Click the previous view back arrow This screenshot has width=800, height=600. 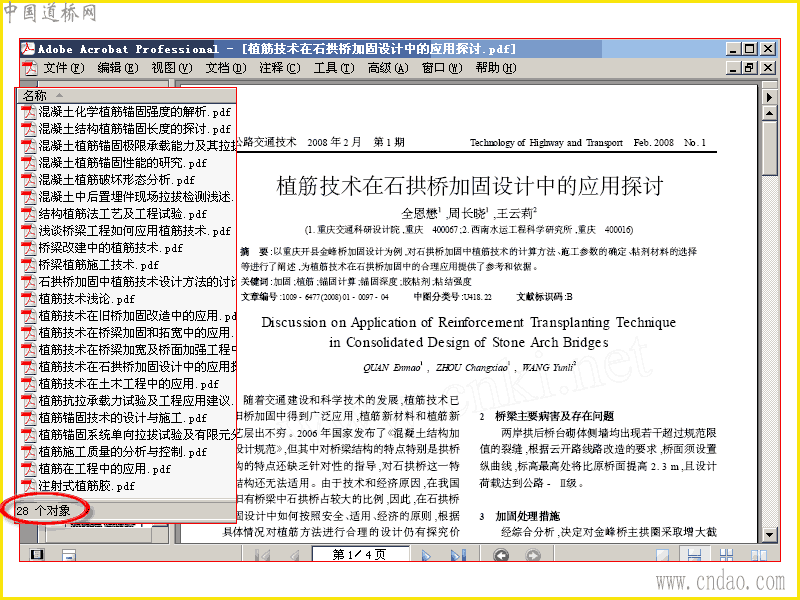coord(501,555)
